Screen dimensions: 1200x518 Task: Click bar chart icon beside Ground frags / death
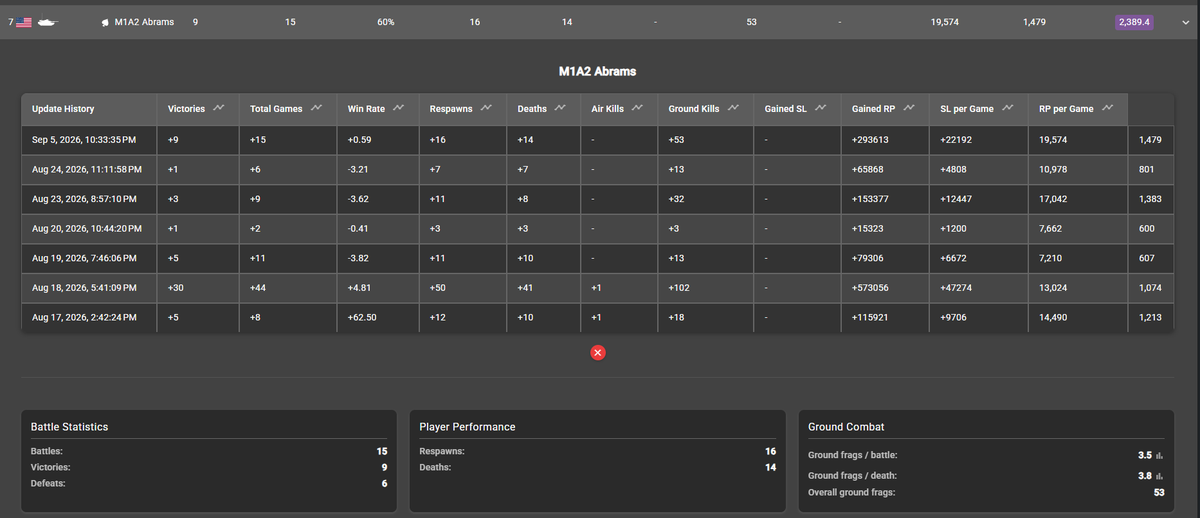point(1159,476)
